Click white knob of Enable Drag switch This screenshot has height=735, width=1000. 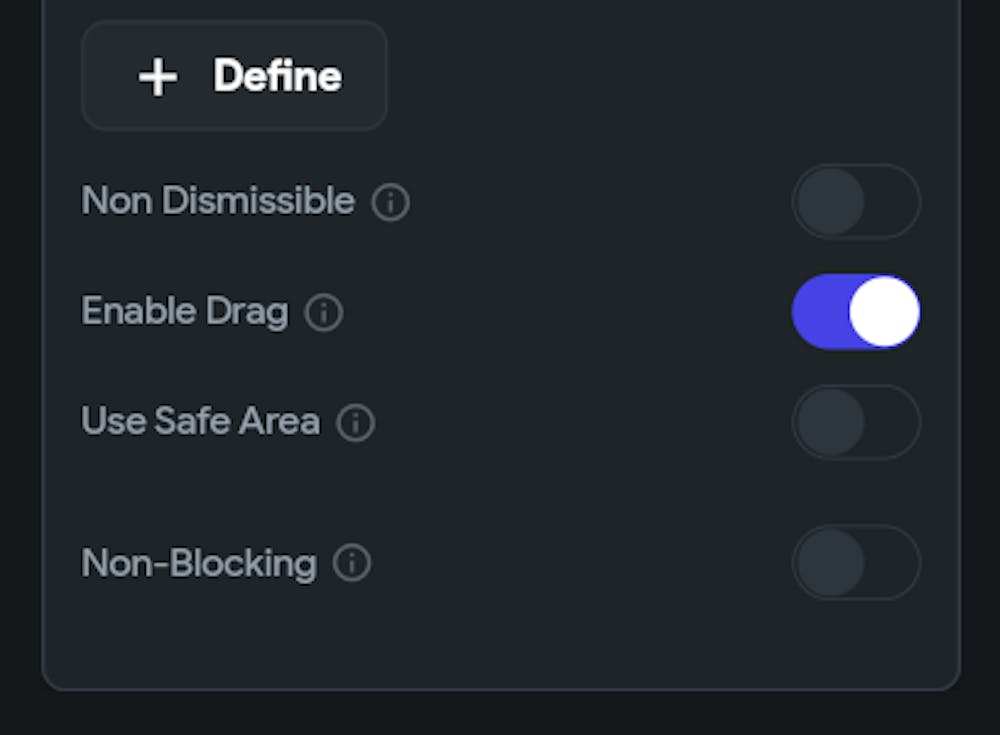click(x=884, y=312)
